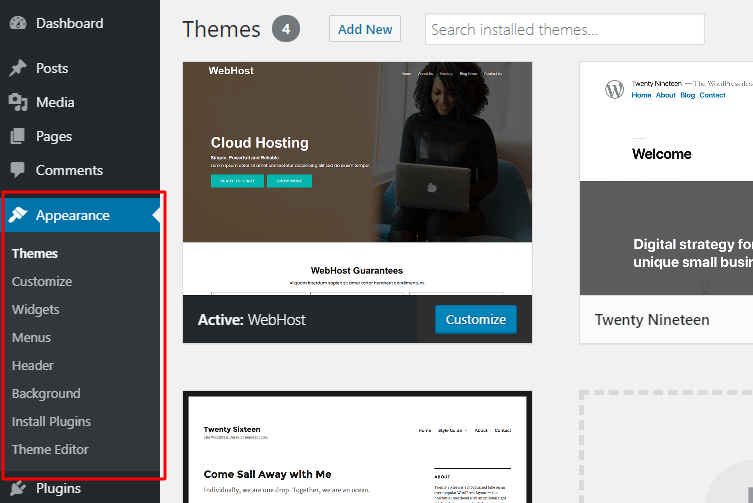The image size is (753, 503).
Task: Open the Widgets submenu item
Action: (36, 309)
